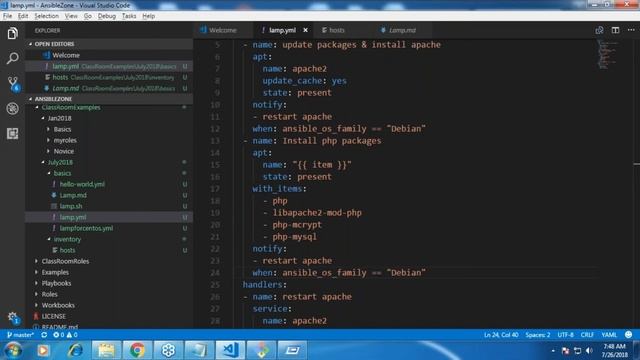Place cursor on line 15 item expression
Viewport: 640px width, 360px height.
click(x=322, y=165)
